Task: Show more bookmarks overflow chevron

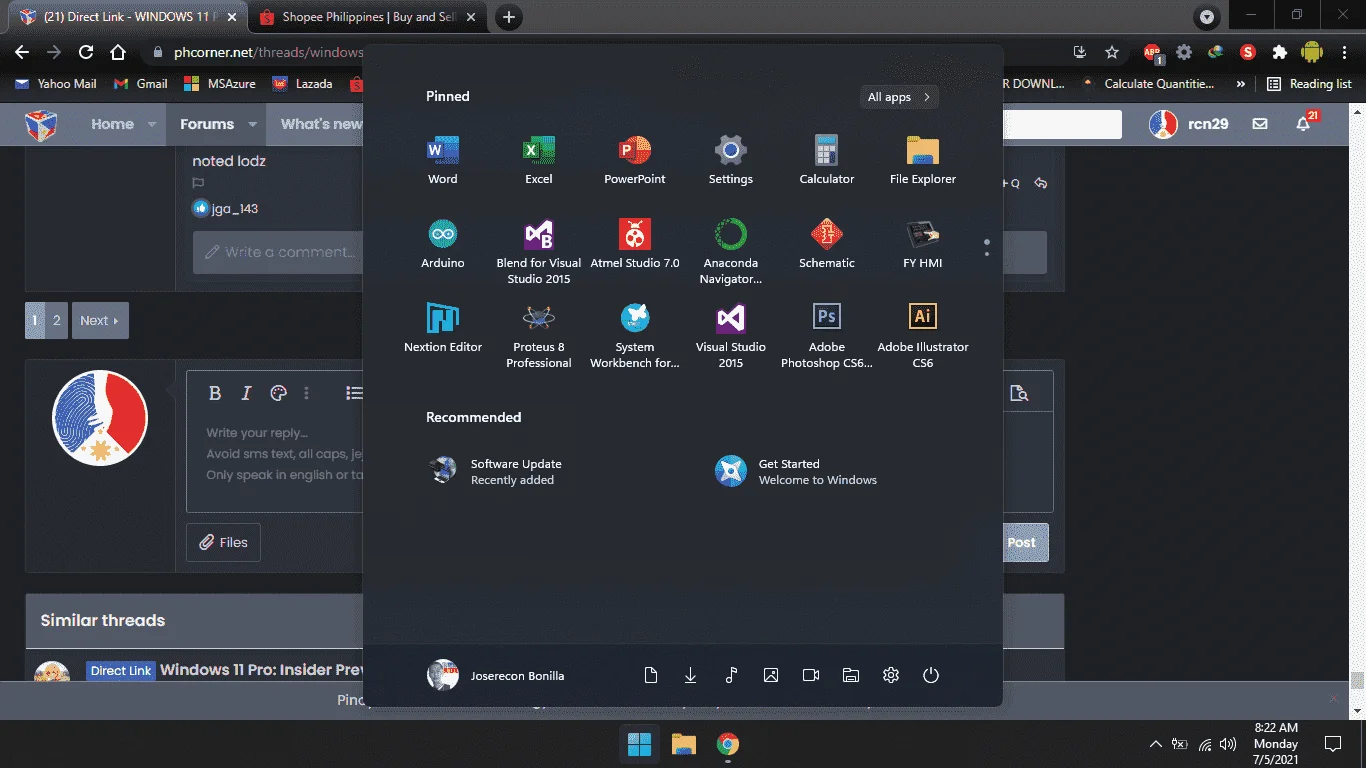Action: point(1241,84)
